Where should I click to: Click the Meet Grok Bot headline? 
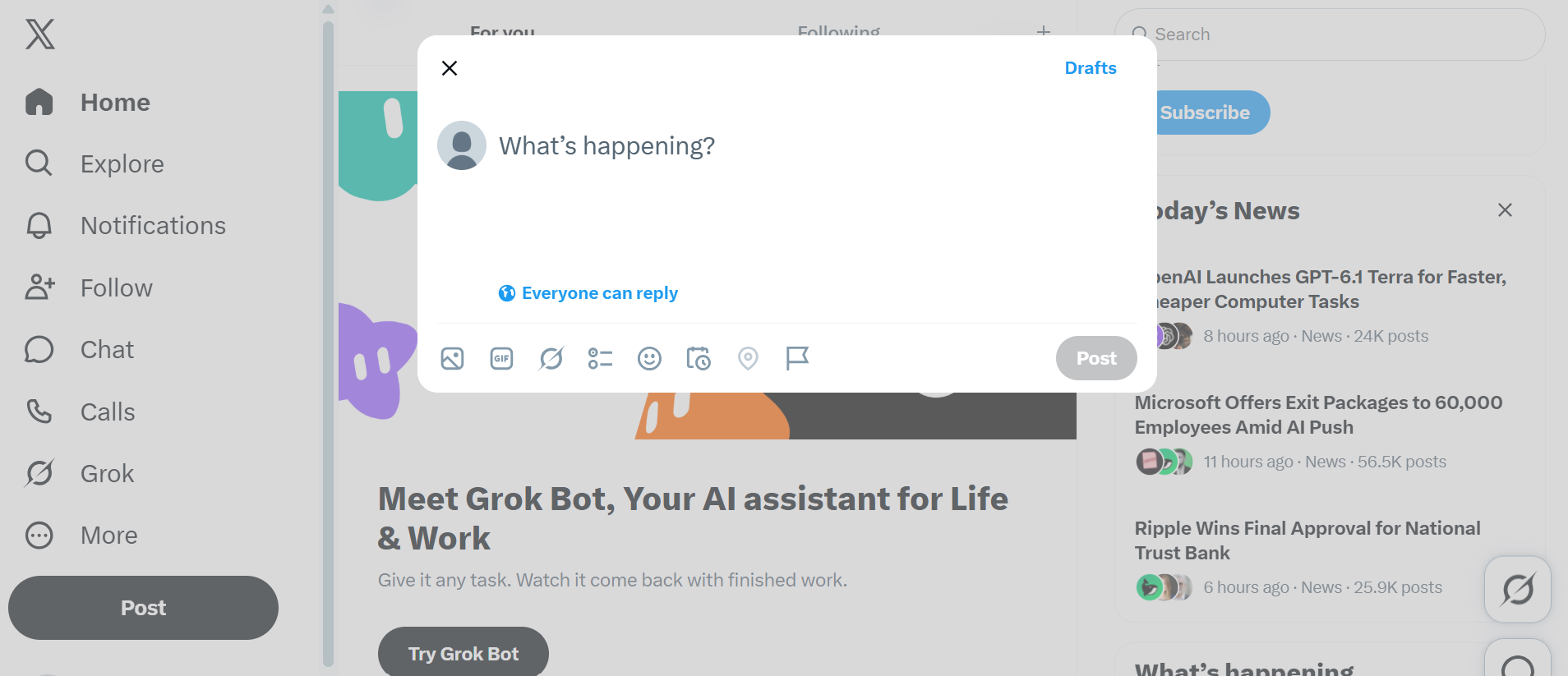click(x=693, y=518)
